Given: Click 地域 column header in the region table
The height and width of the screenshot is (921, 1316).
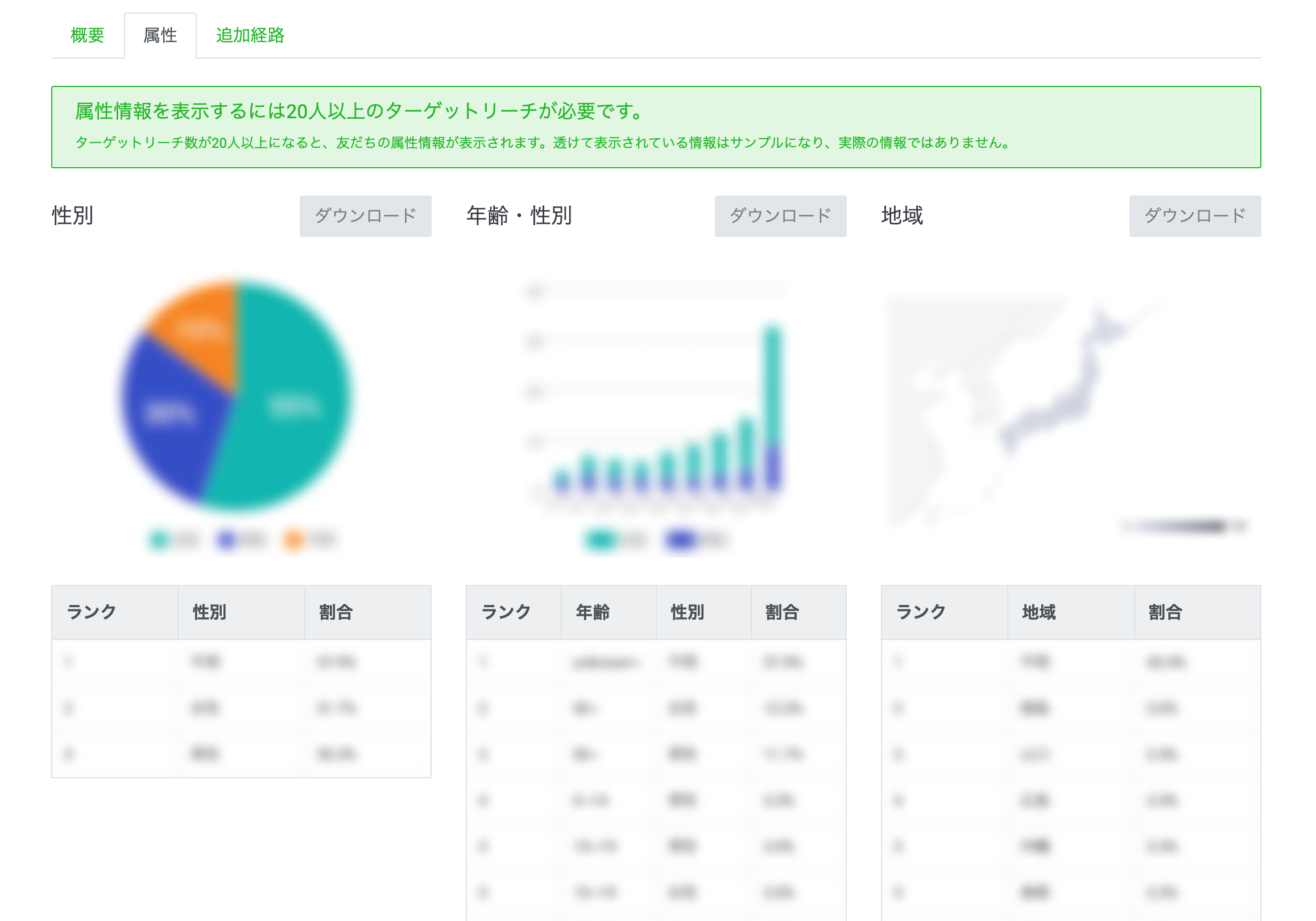Looking at the screenshot, I should coord(1038,612).
